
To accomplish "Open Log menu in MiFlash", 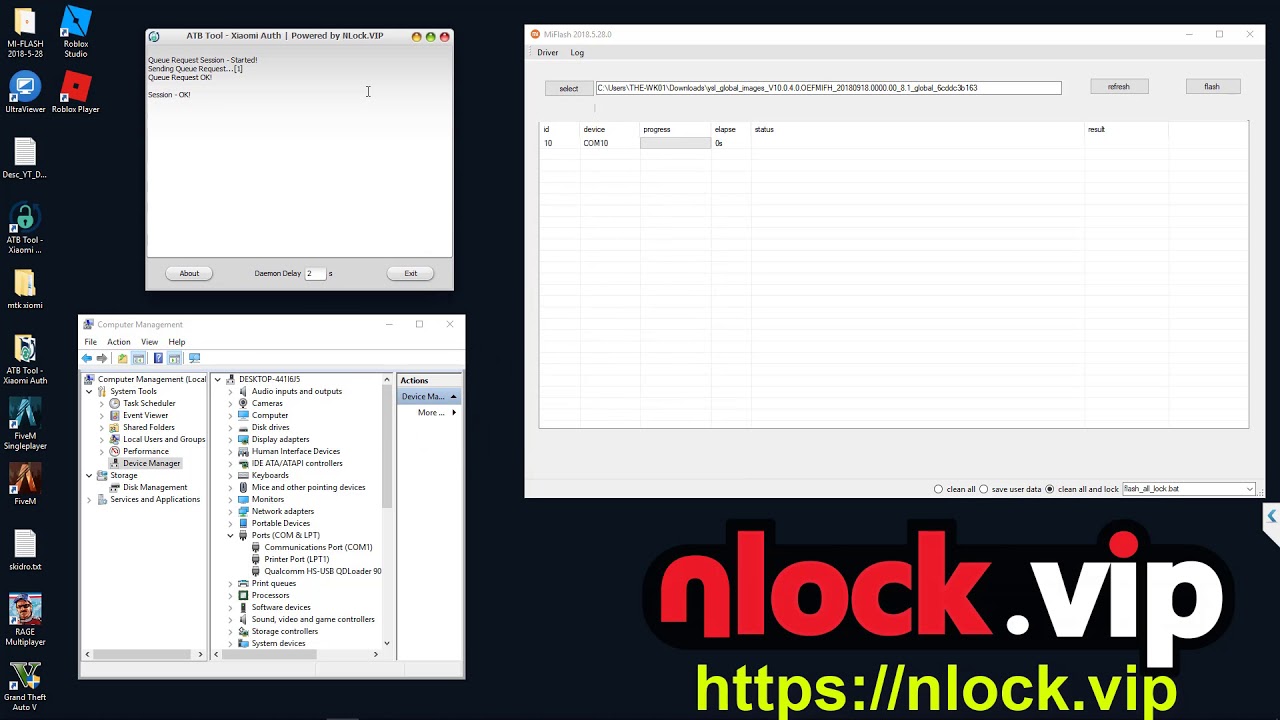I will 577,52.
